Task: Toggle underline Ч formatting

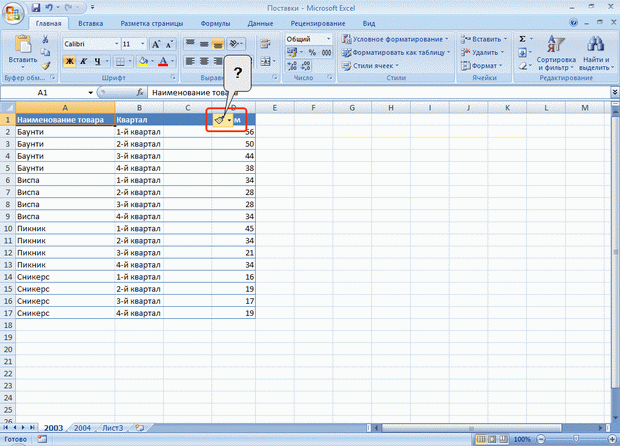Action: coord(97,61)
